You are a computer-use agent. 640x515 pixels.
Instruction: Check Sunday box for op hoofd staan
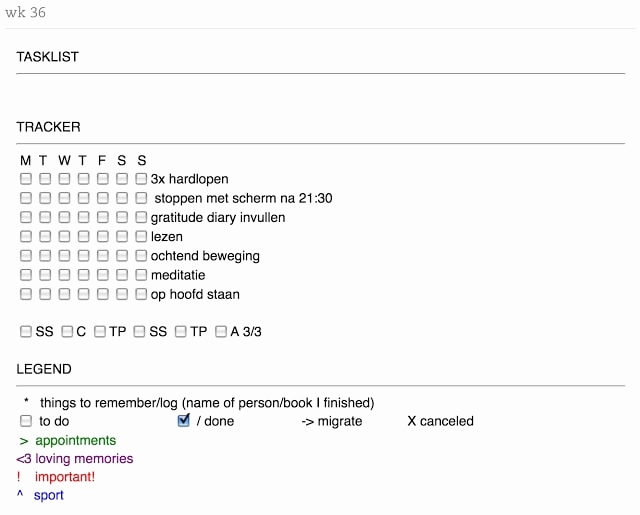(x=141, y=294)
